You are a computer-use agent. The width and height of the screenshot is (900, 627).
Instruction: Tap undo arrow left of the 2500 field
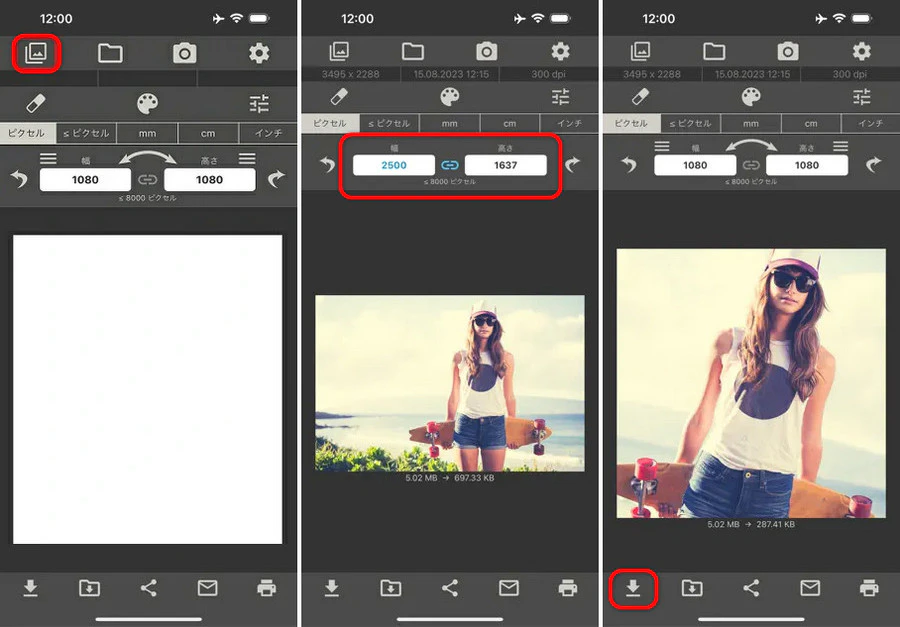click(x=327, y=165)
